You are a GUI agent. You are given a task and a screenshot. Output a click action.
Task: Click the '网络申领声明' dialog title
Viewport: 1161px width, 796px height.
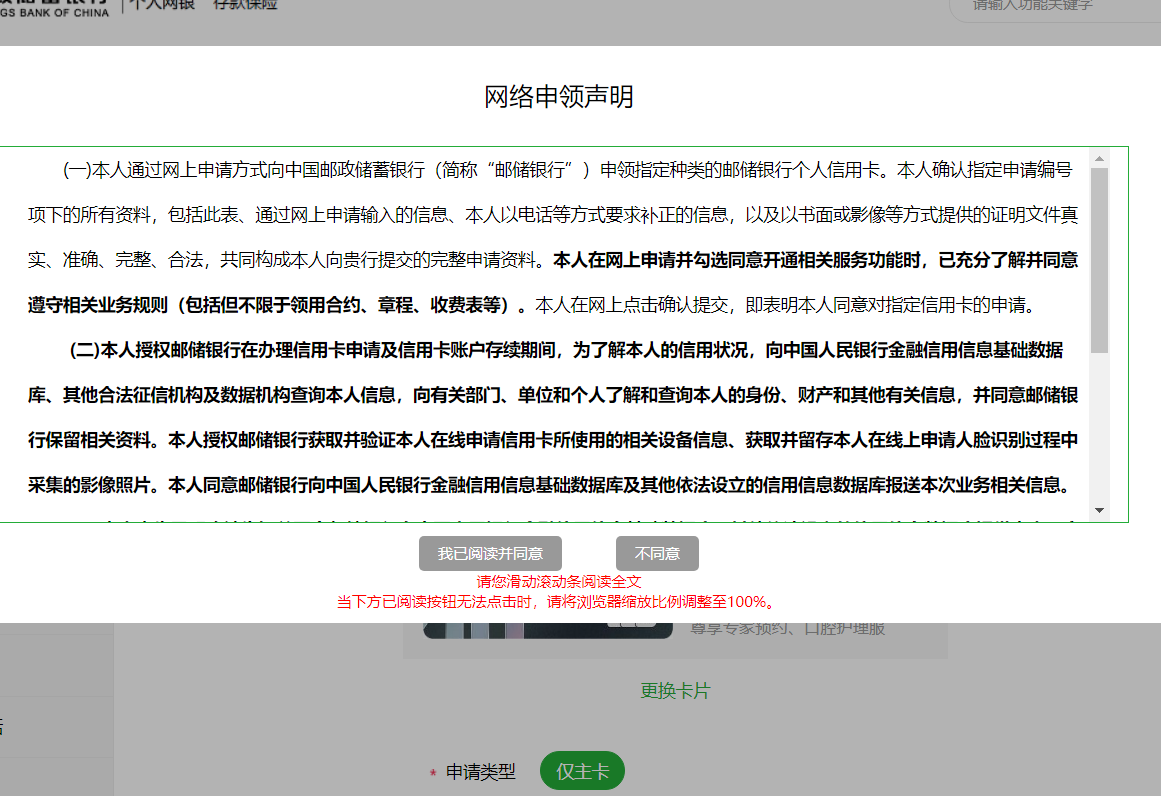tap(559, 97)
